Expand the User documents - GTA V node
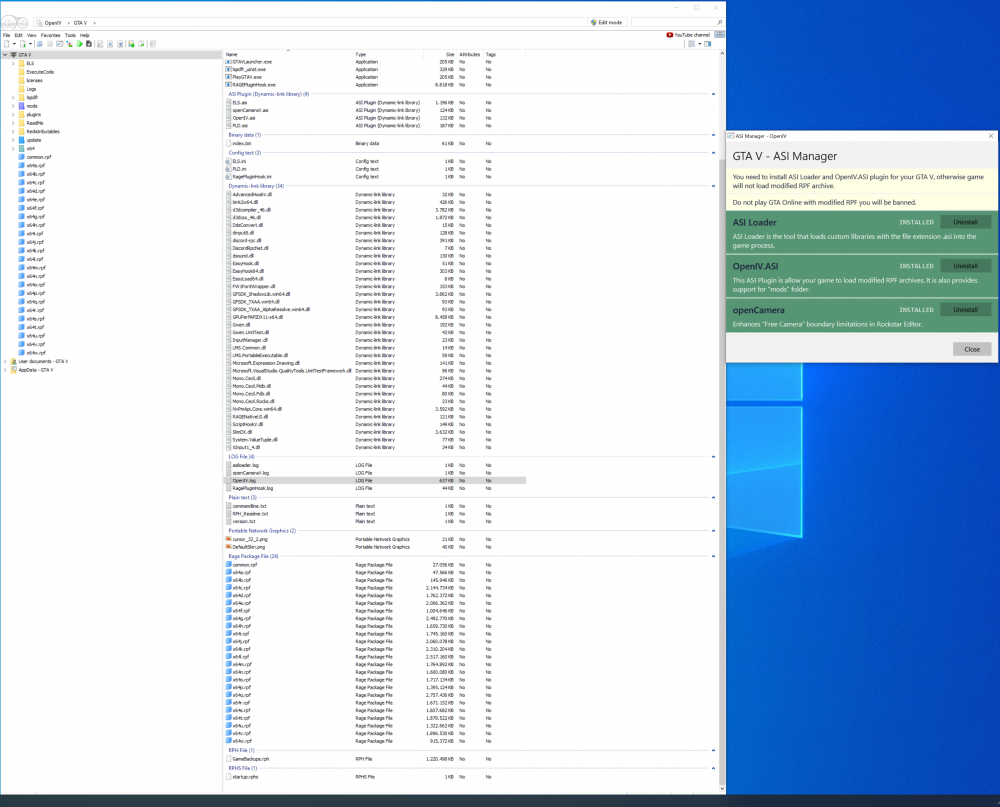1000x807 pixels. click(5, 361)
